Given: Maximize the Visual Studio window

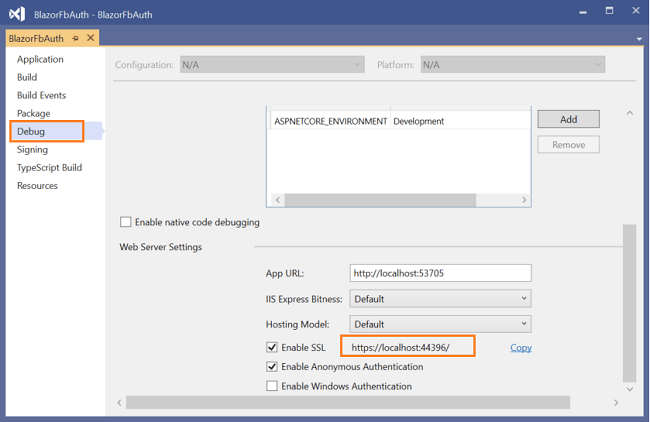Looking at the screenshot, I should 609,11.
